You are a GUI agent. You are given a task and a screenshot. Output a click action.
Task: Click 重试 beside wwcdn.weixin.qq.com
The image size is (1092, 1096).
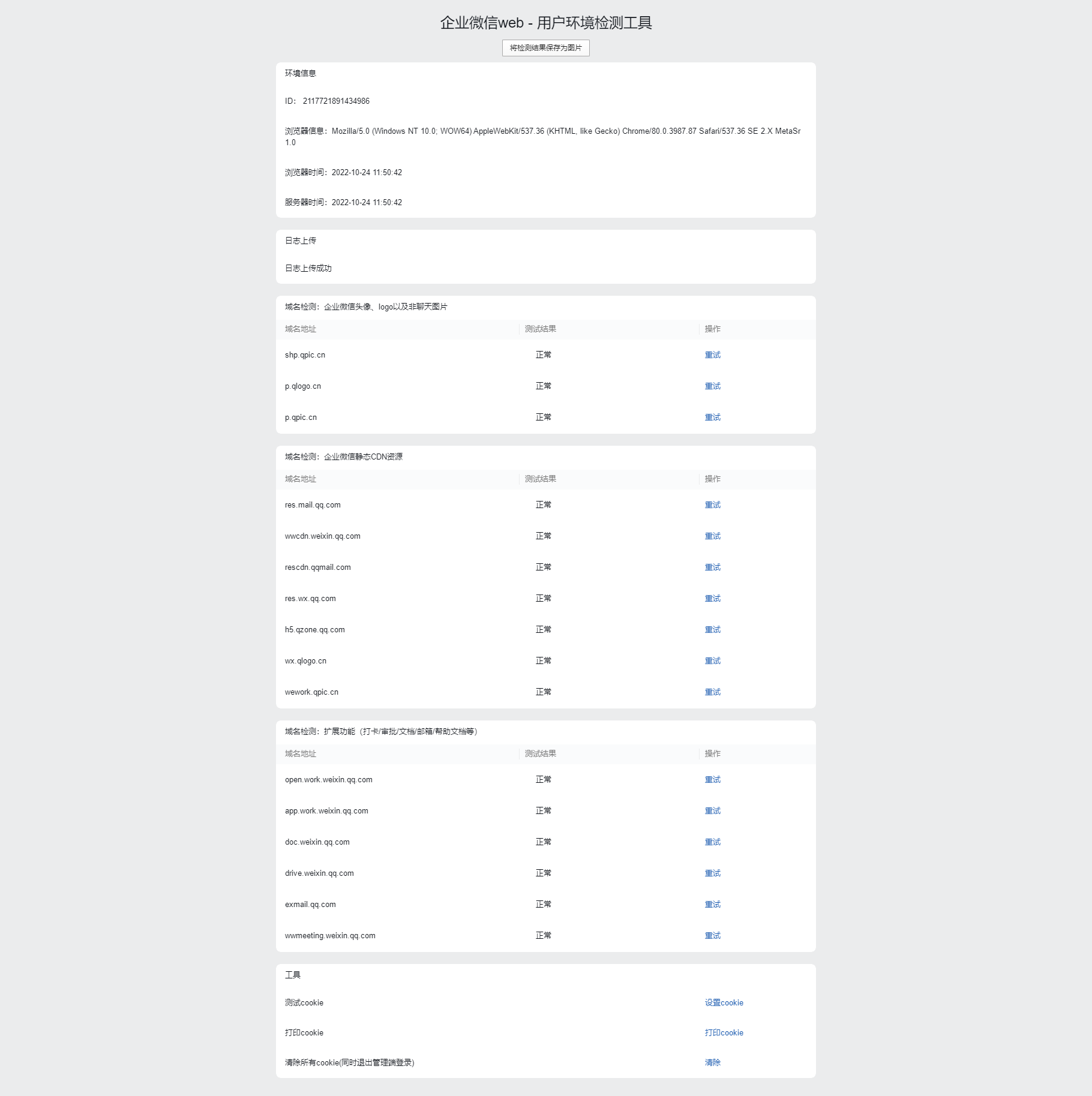(x=712, y=536)
